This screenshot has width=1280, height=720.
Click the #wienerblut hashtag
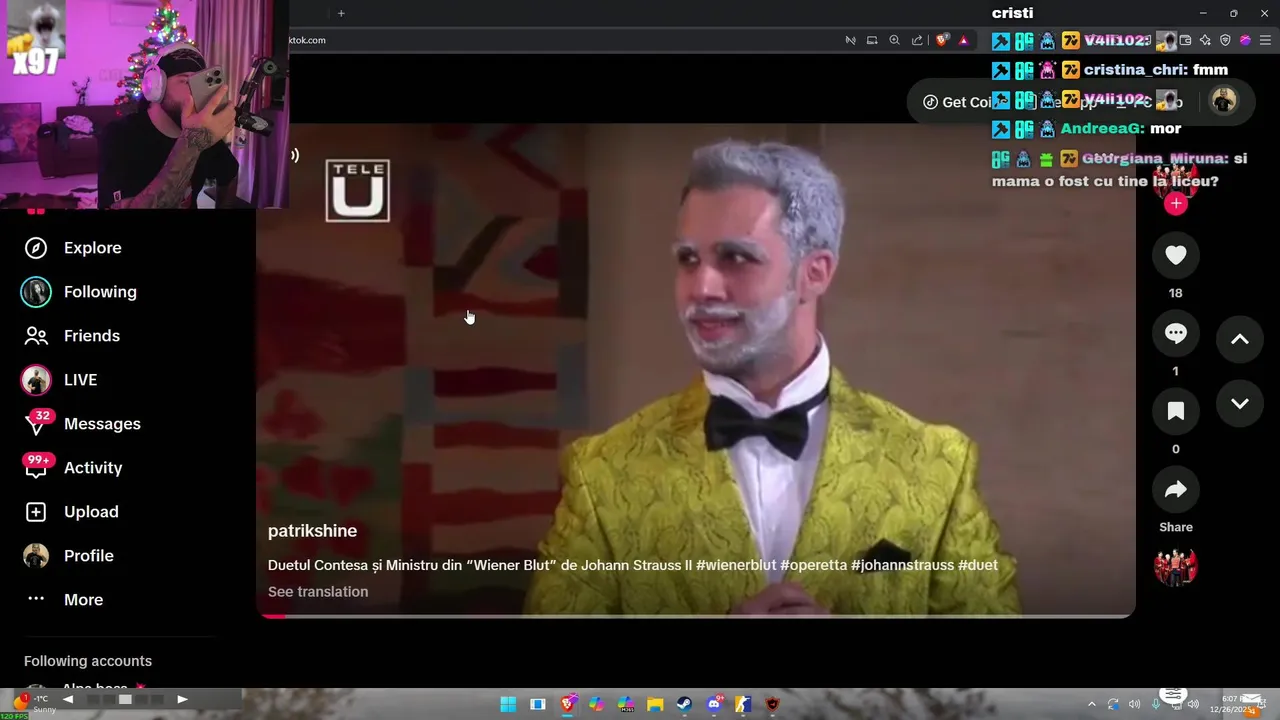point(736,565)
